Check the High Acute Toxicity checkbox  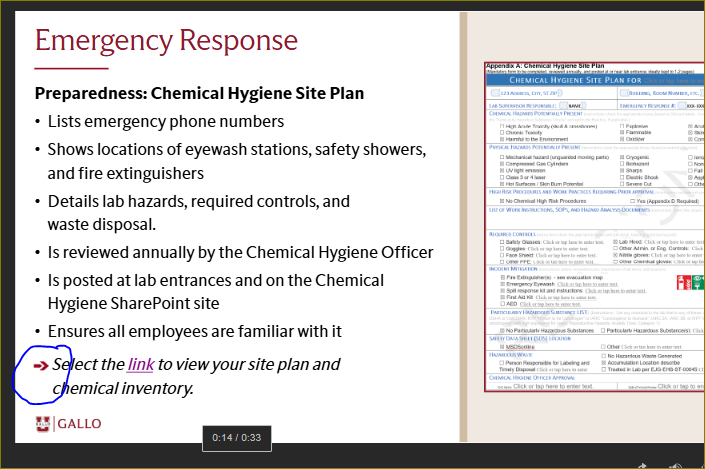pyautogui.click(x=502, y=126)
